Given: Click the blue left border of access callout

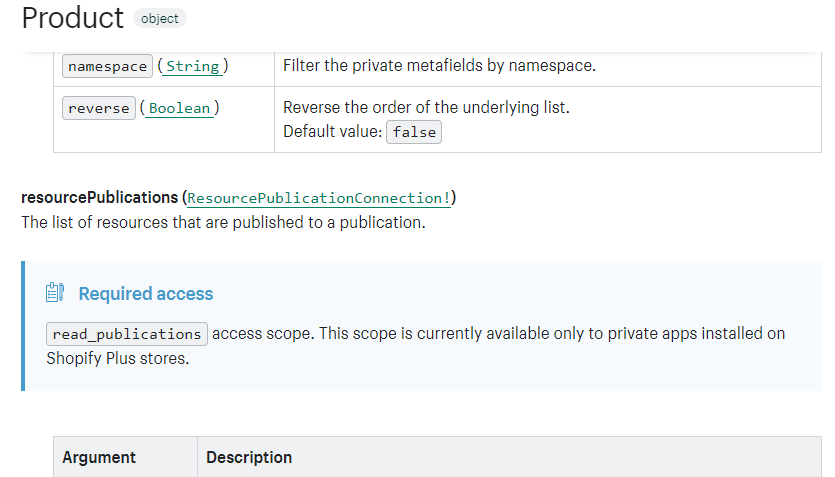Looking at the screenshot, I should click(x=23, y=326).
